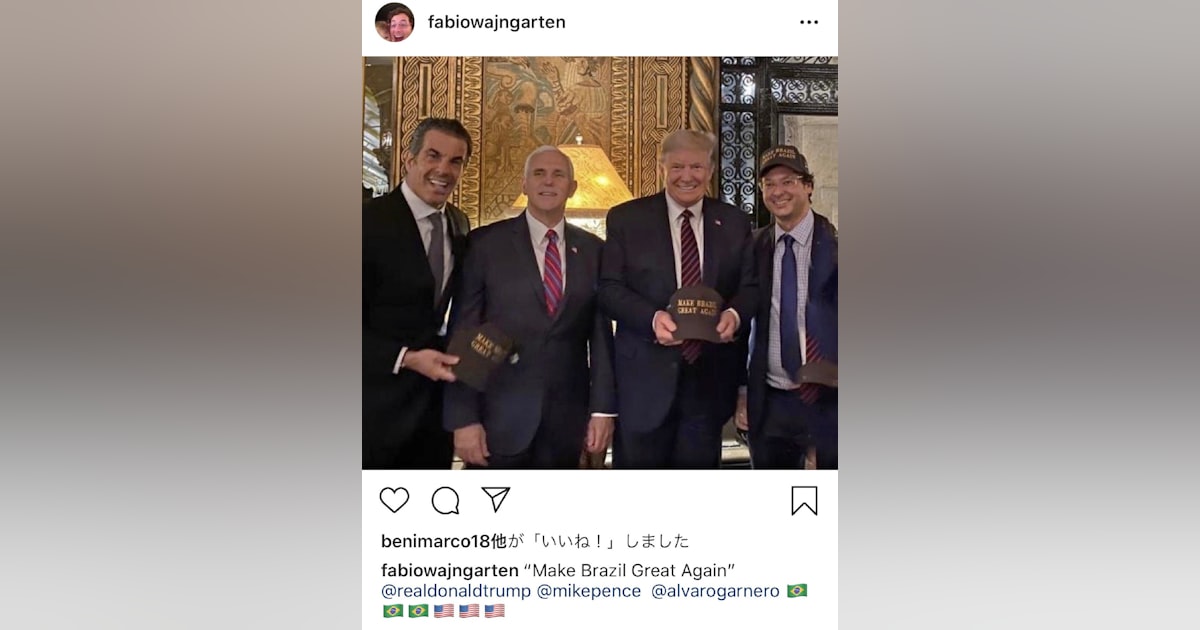This screenshot has width=1200, height=630.
Task: Open the fabiowajngarten username in the post header
Action: 496,22
